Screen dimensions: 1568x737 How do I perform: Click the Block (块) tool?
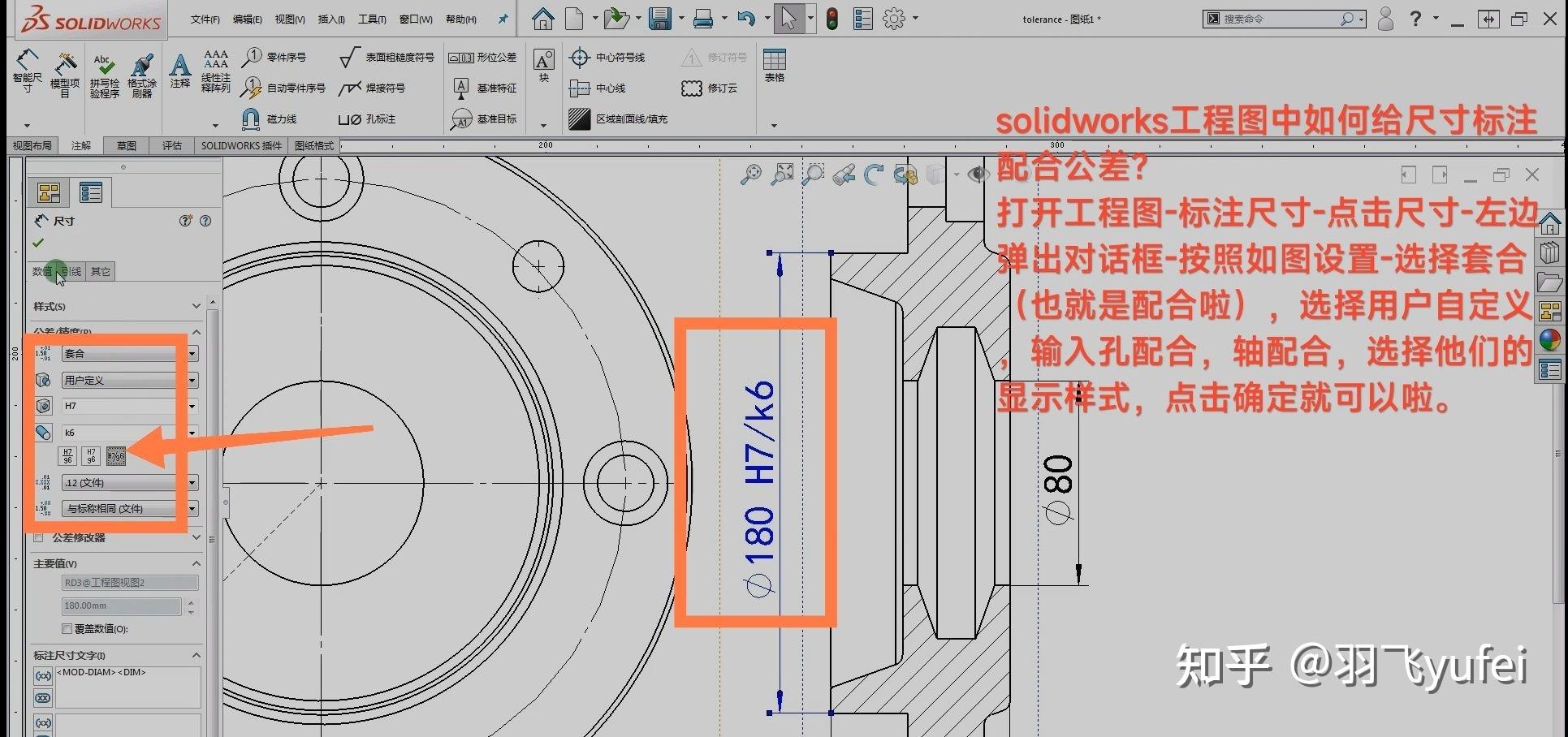pos(543,65)
